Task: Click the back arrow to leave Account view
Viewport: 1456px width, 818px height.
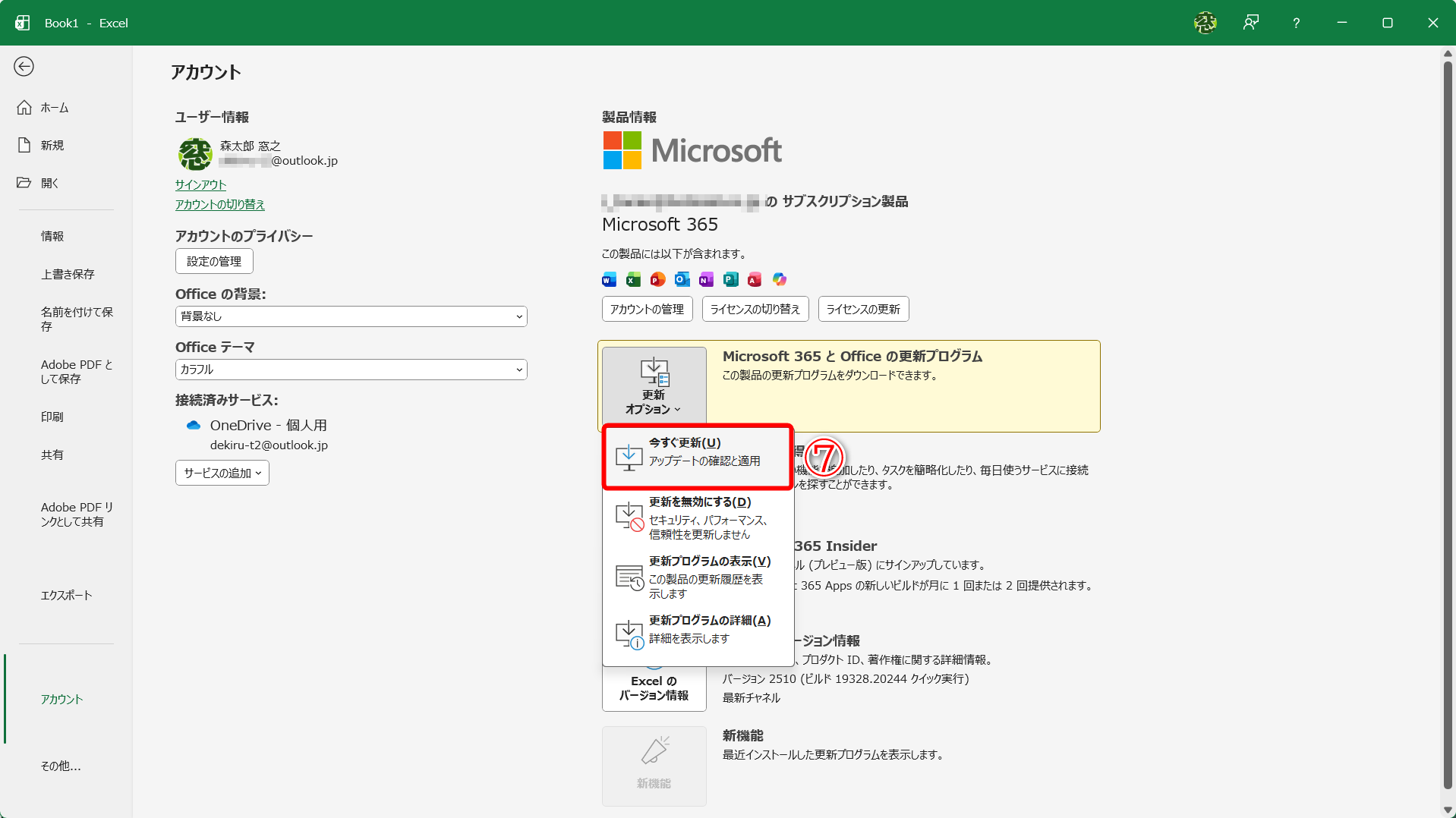Action: point(24,66)
